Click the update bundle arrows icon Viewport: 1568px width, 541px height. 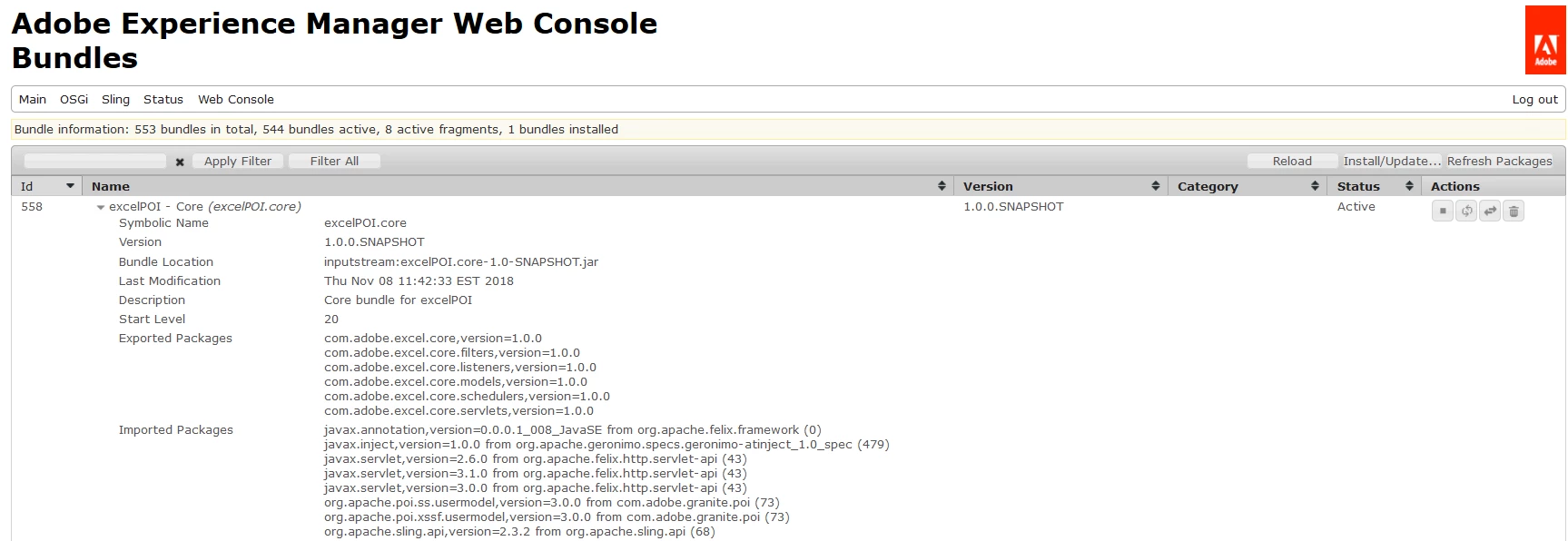[x=1490, y=211]
